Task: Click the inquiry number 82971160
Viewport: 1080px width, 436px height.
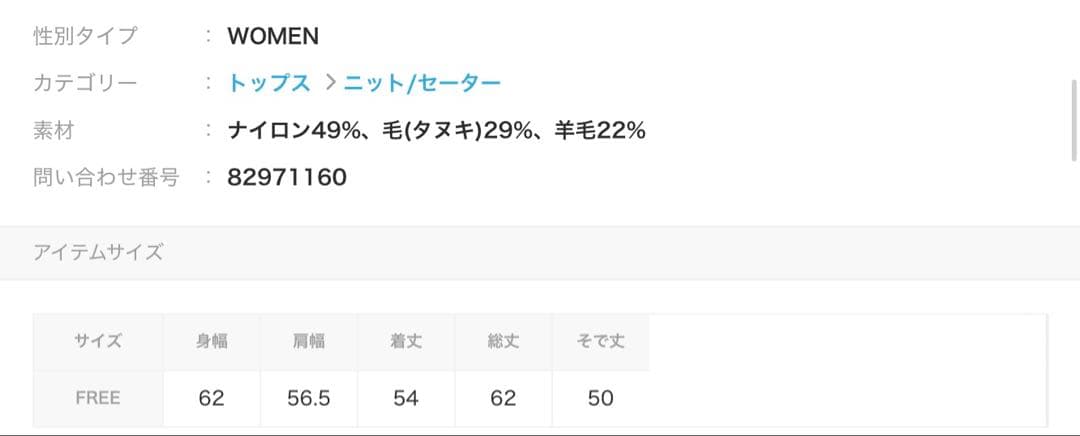Action: click(x=287, y=178)
